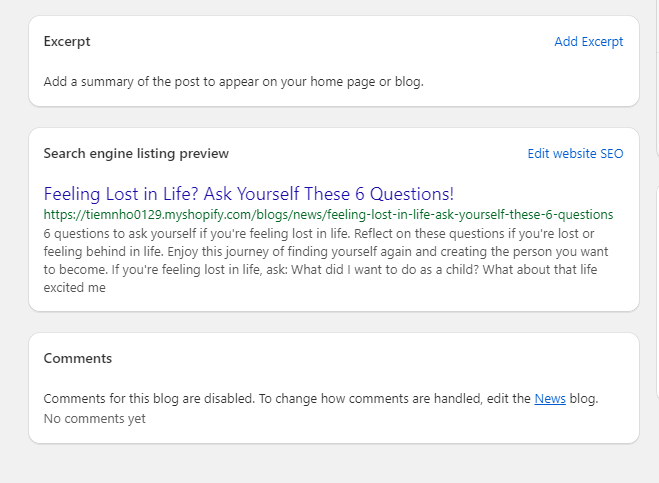Click the excited me last description line
This screenshot has height=483, width=659.
click(x=74, y=288)
